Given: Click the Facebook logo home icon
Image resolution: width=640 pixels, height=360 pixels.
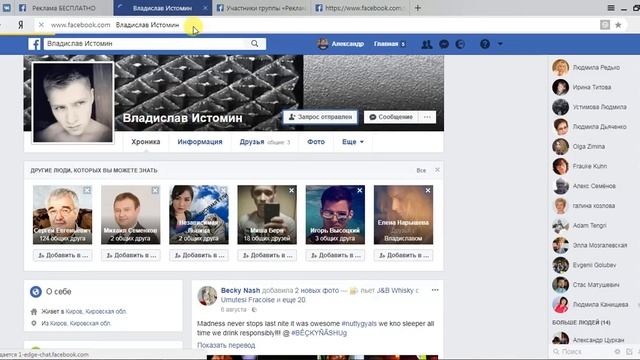Looking at the screenshot, I should tap(34, 44).
